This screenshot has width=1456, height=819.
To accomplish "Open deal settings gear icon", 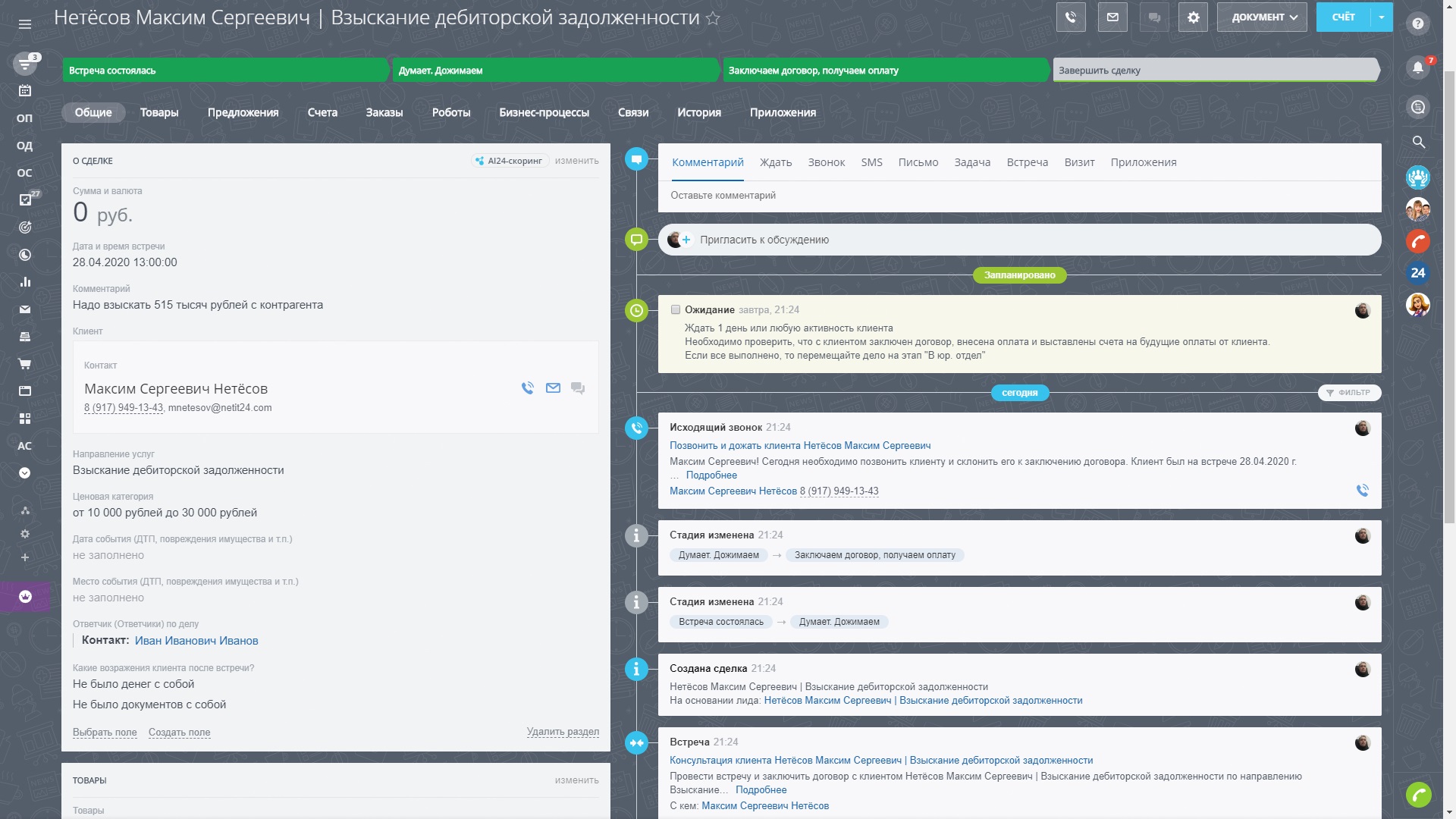I will [1193, 17].
